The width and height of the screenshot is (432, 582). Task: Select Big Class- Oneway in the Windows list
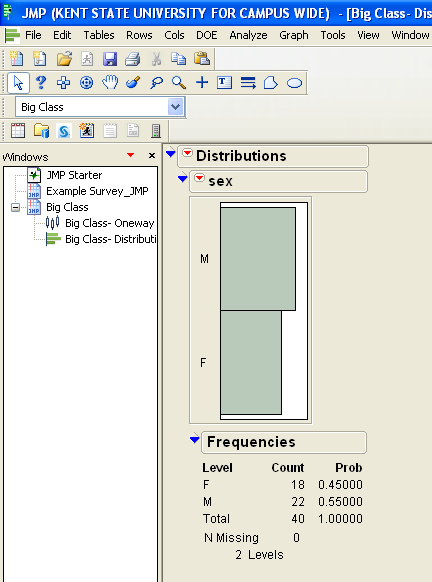109,223
